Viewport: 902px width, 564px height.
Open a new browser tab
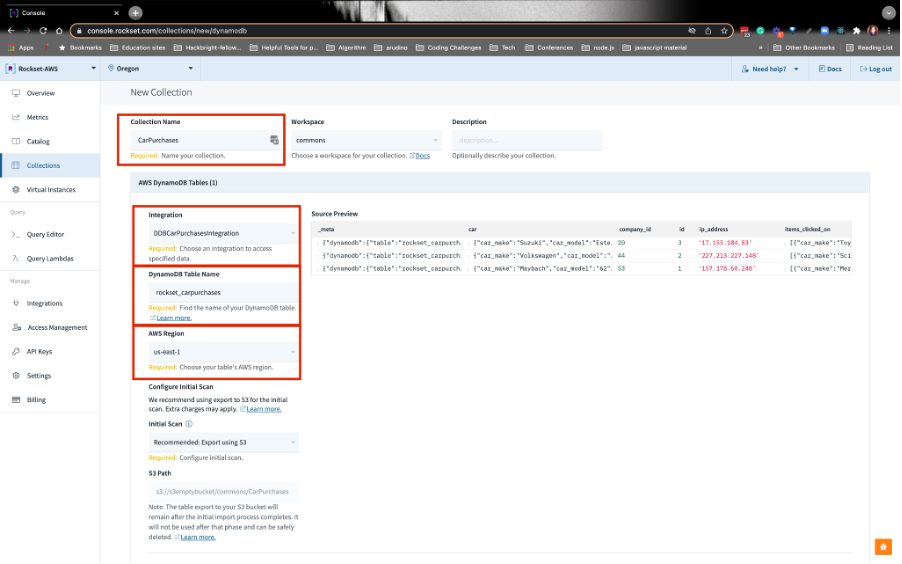[135, 13]
